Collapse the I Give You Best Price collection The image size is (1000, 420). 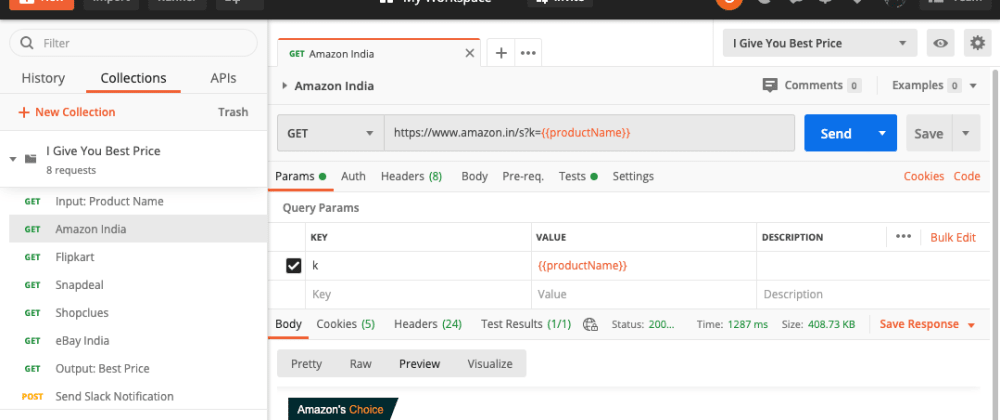(x=13, y=159)
